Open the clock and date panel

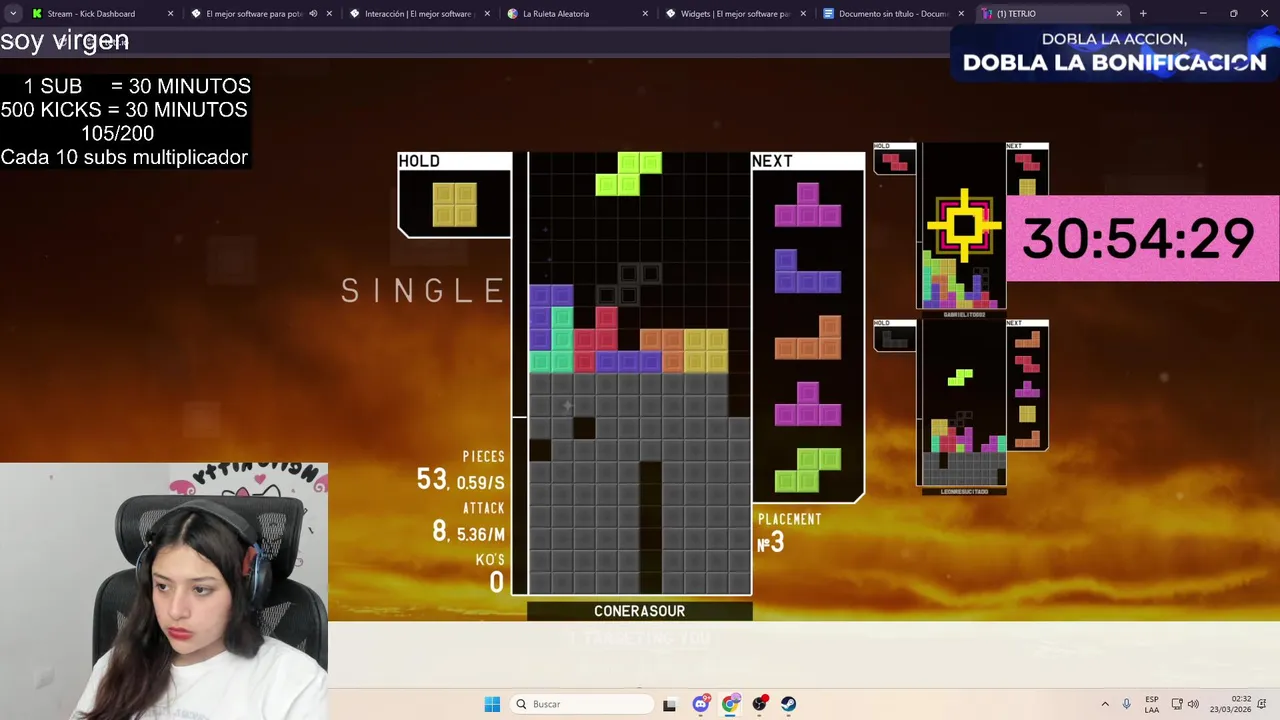pyautogui.click(x=1230, y=704)
